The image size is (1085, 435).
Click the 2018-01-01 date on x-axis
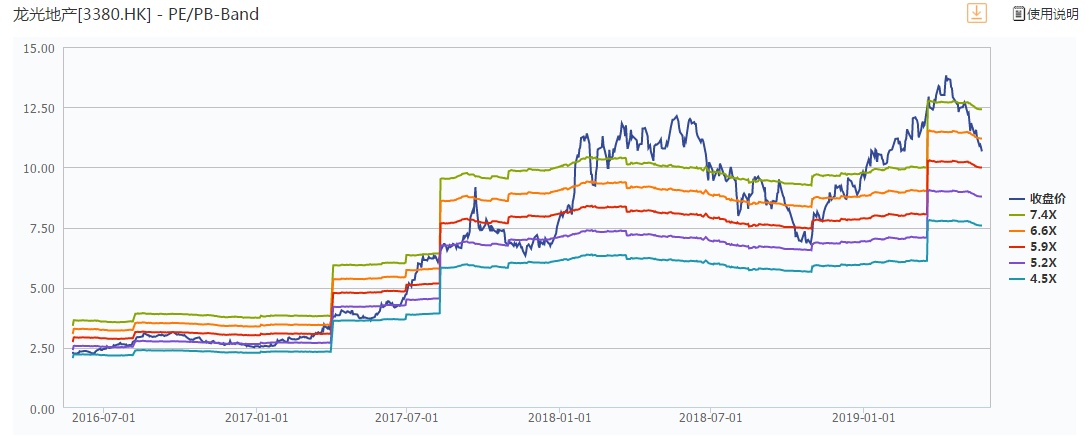click(x=560, y=417)
